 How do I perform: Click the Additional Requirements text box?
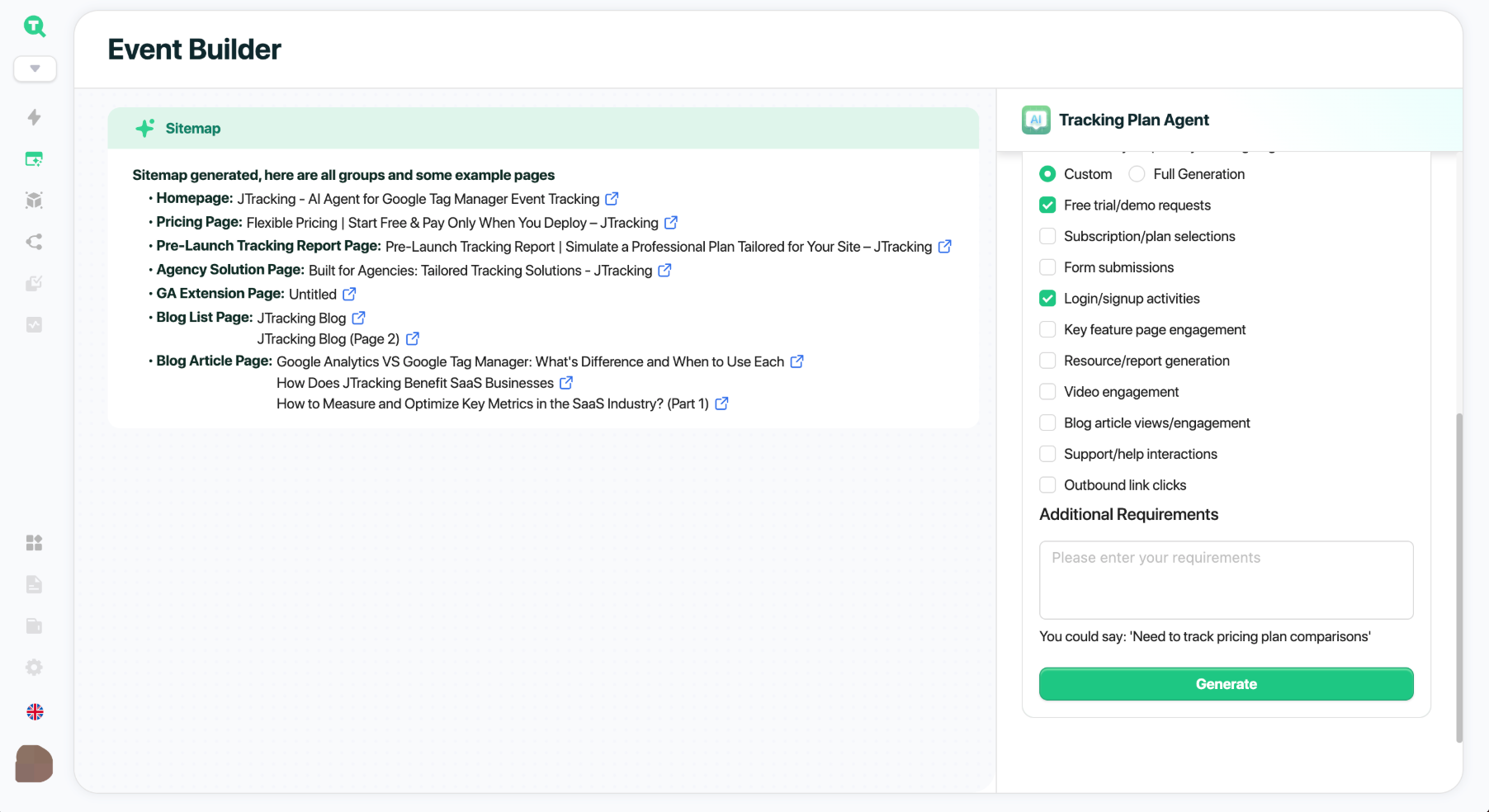pos(1226,580)
